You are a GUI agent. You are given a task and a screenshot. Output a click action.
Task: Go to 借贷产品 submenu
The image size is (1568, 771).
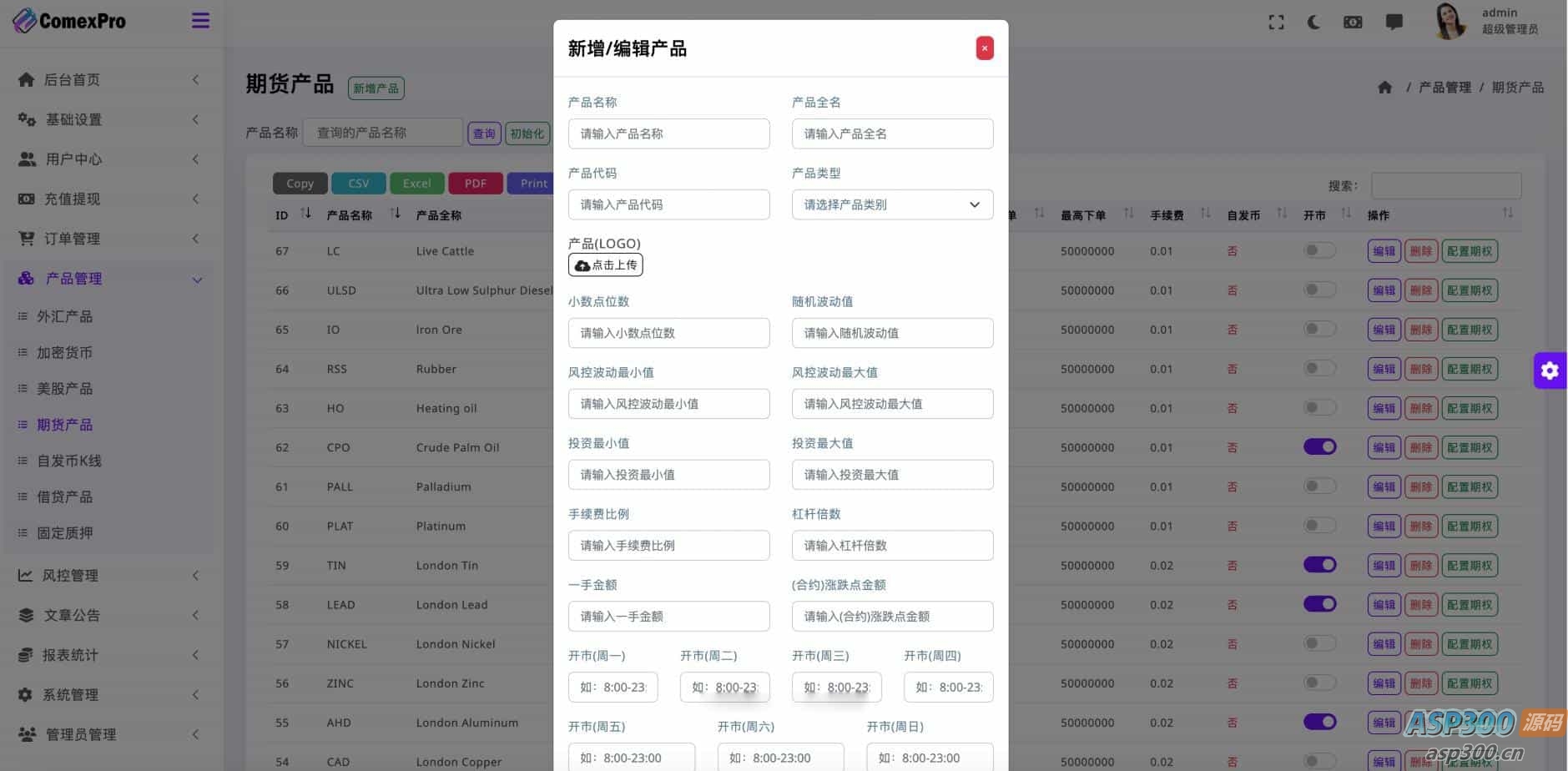pos(64,497)
